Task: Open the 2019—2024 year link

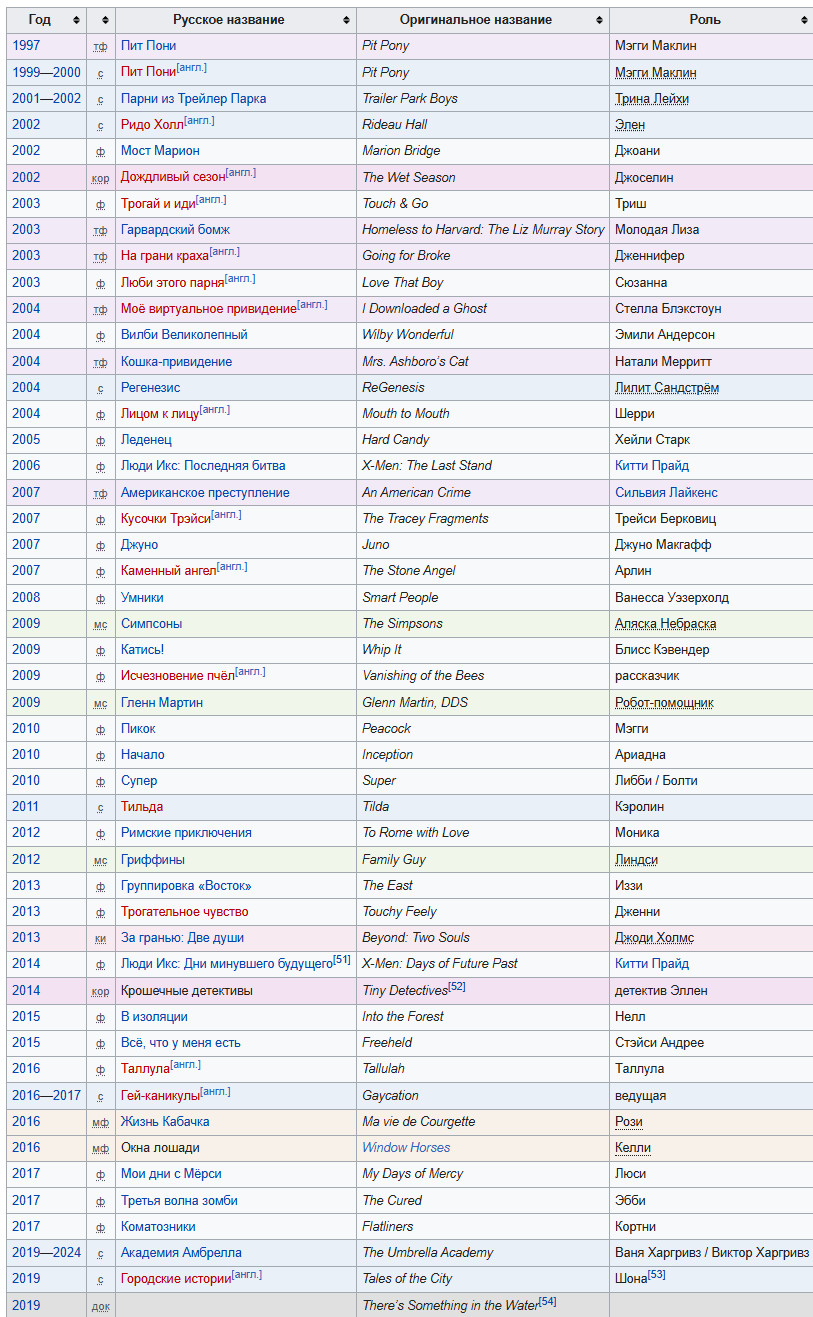Action: (x=46, y=1253)
